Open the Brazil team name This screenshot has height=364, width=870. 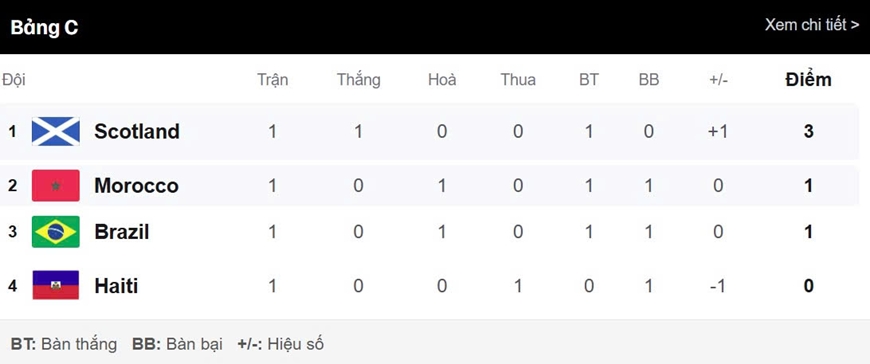point(122,231)
